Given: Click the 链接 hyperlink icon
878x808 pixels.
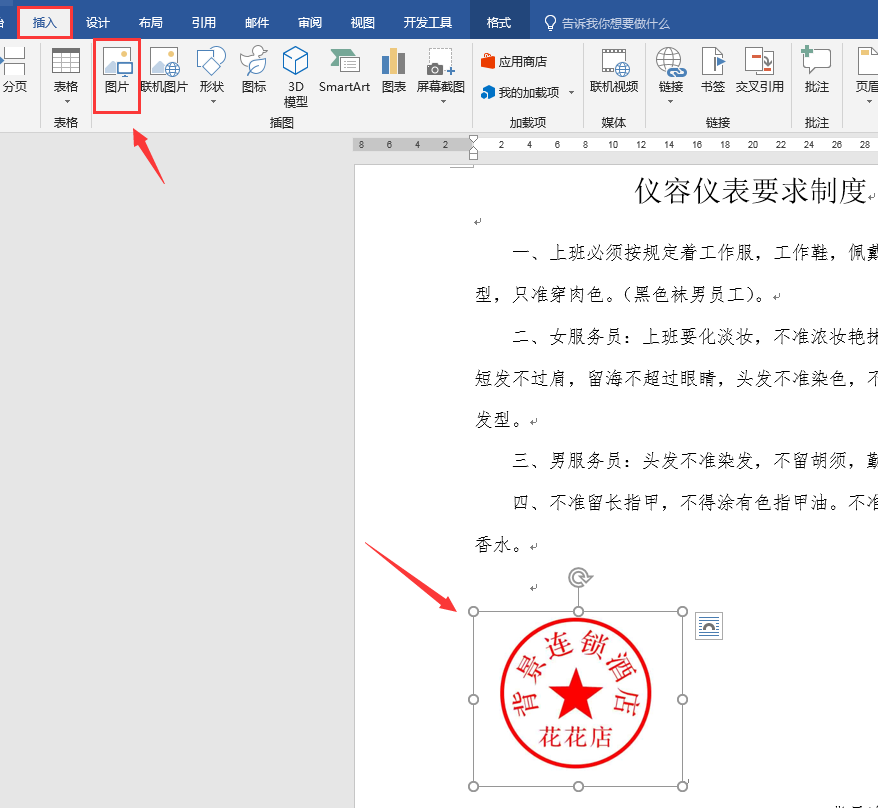Looking at the screenshot, I should 671,62.
